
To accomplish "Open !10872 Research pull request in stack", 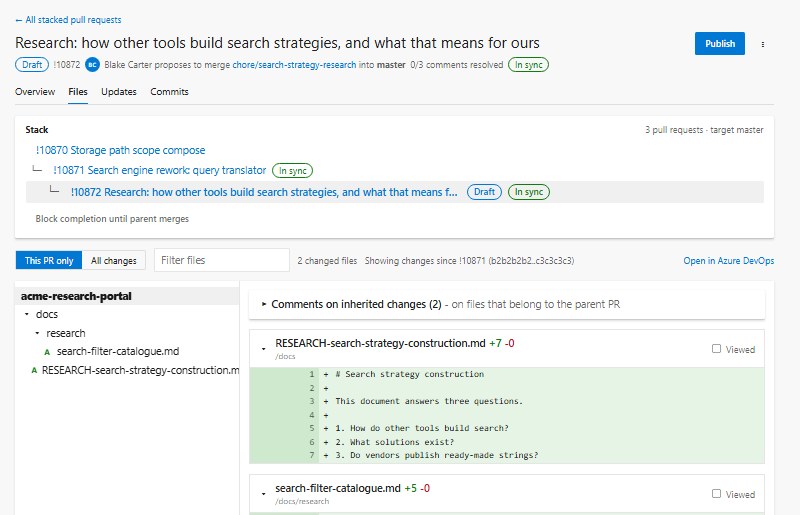I will tap(264, 192).
